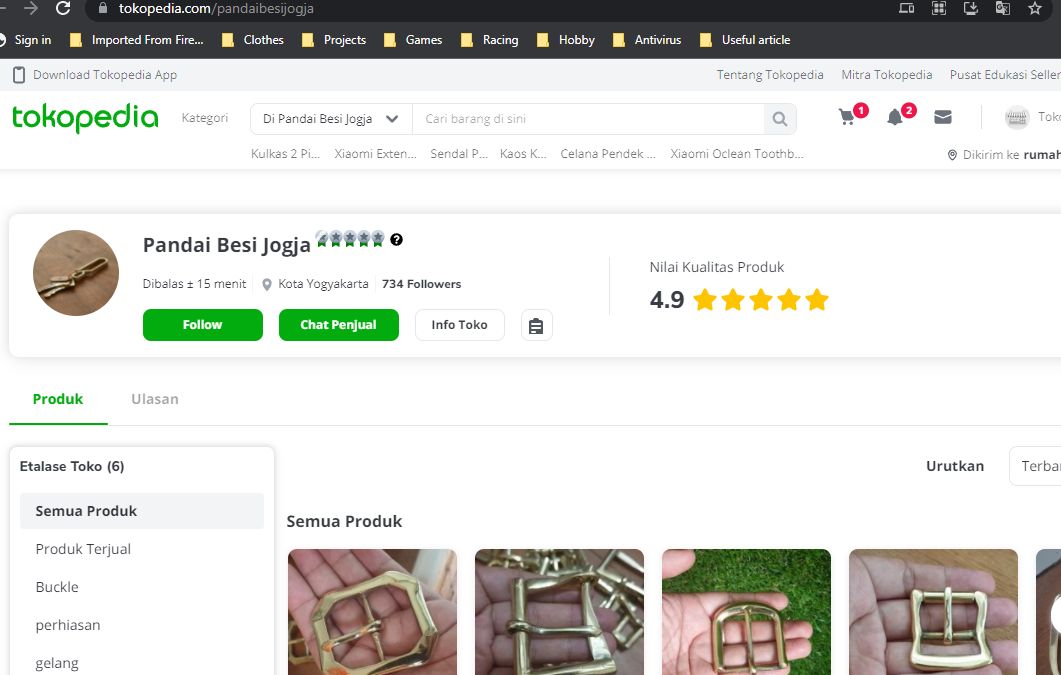Click the Cari barang di sini search field
Screen dimensions: 1061x675
(588, 119)
